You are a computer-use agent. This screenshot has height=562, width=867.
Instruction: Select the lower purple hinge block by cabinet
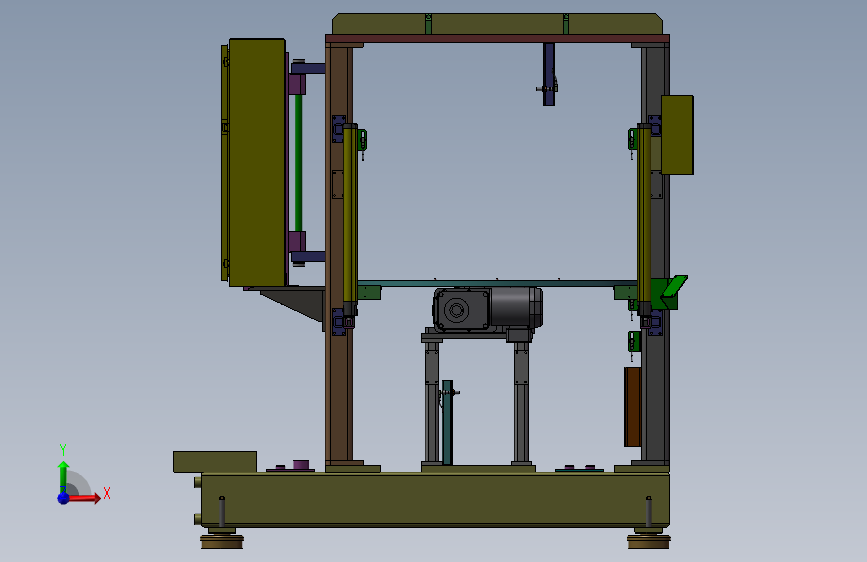click(x=296, y=242)
